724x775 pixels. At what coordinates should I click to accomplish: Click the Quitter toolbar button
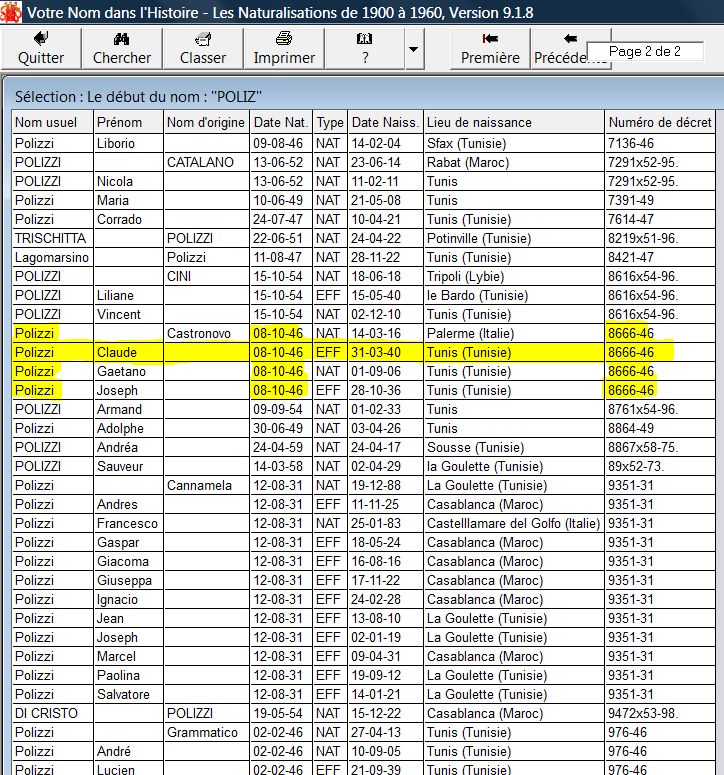tap(41, 48)
